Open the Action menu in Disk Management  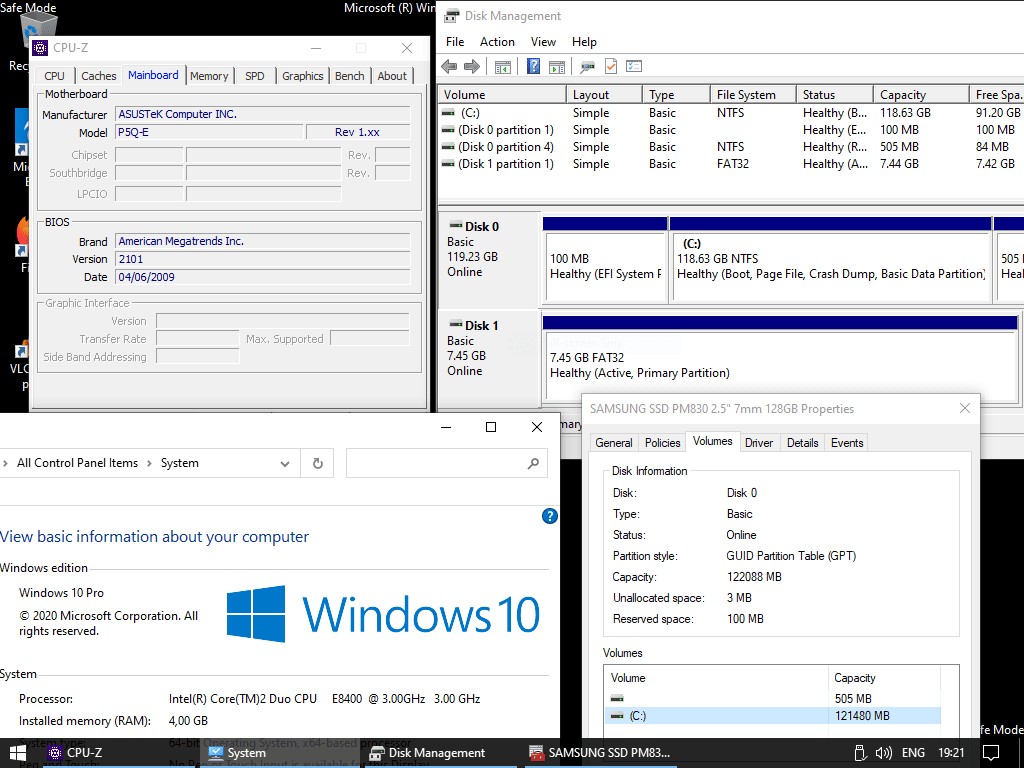click(497, 42)
